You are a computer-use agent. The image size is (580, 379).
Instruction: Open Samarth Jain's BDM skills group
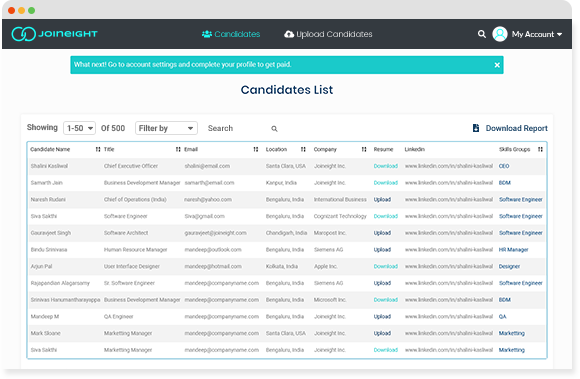click(505, 183)
